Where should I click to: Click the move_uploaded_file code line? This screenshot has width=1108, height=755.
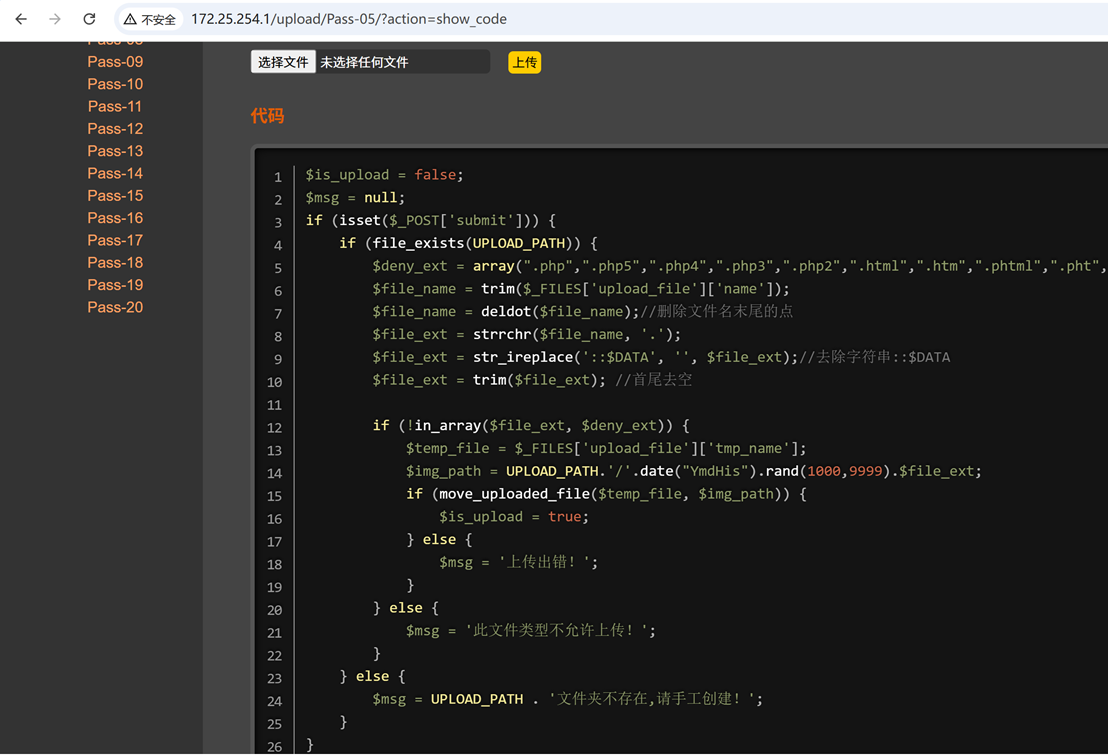click(x=606, y=493)
